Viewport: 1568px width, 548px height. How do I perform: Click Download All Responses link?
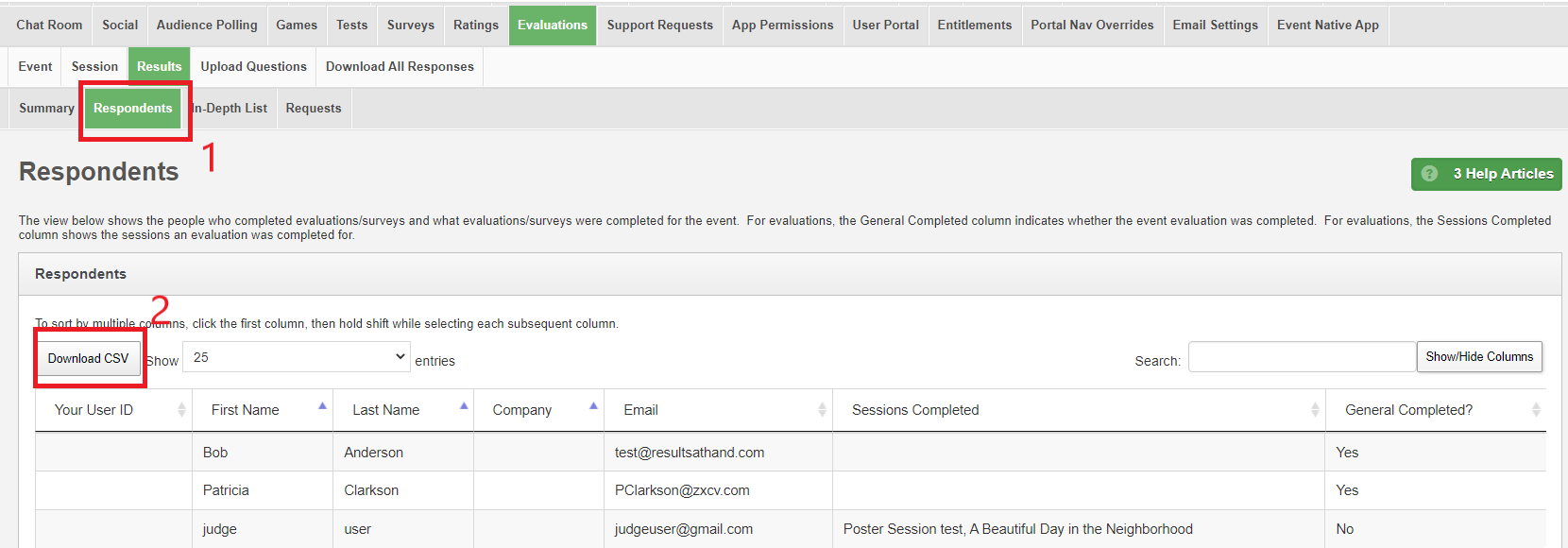400,67
